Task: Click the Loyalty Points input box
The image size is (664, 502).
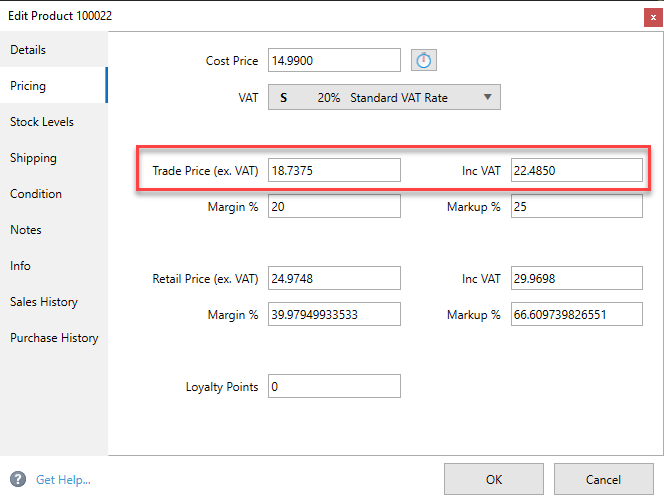Action: tap(334, 386)
